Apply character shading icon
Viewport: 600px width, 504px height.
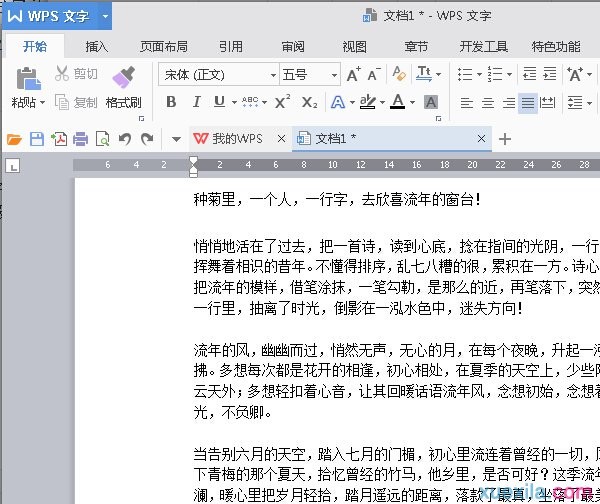click(x=431, y=102)
